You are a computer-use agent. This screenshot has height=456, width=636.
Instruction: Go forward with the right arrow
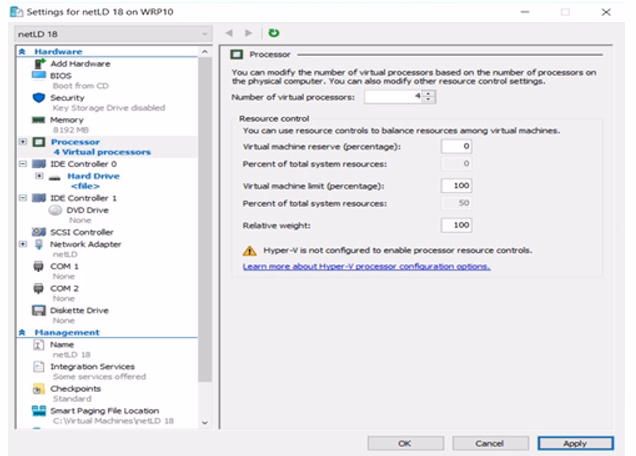click(249, 33)
